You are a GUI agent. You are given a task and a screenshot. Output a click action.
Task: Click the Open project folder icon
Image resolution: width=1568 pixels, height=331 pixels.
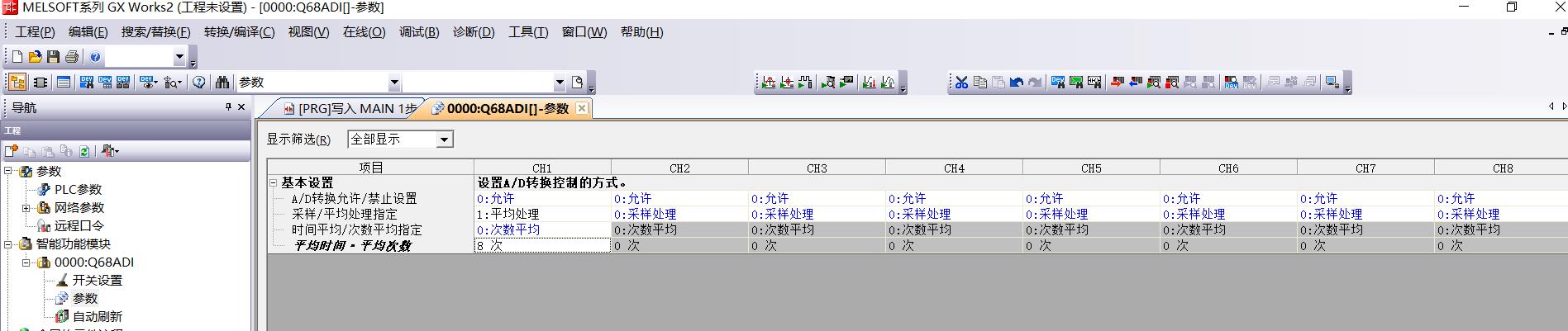coord(35,57)
